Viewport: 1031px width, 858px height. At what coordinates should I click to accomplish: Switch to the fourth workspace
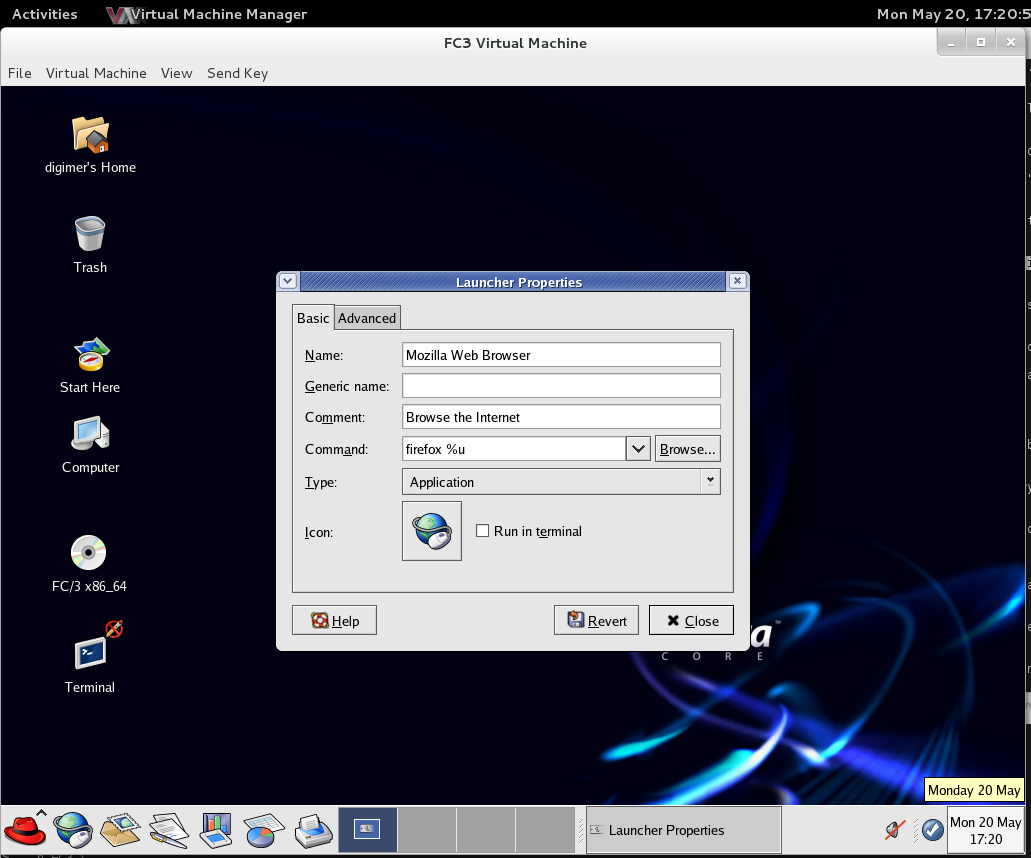point(546,830)
